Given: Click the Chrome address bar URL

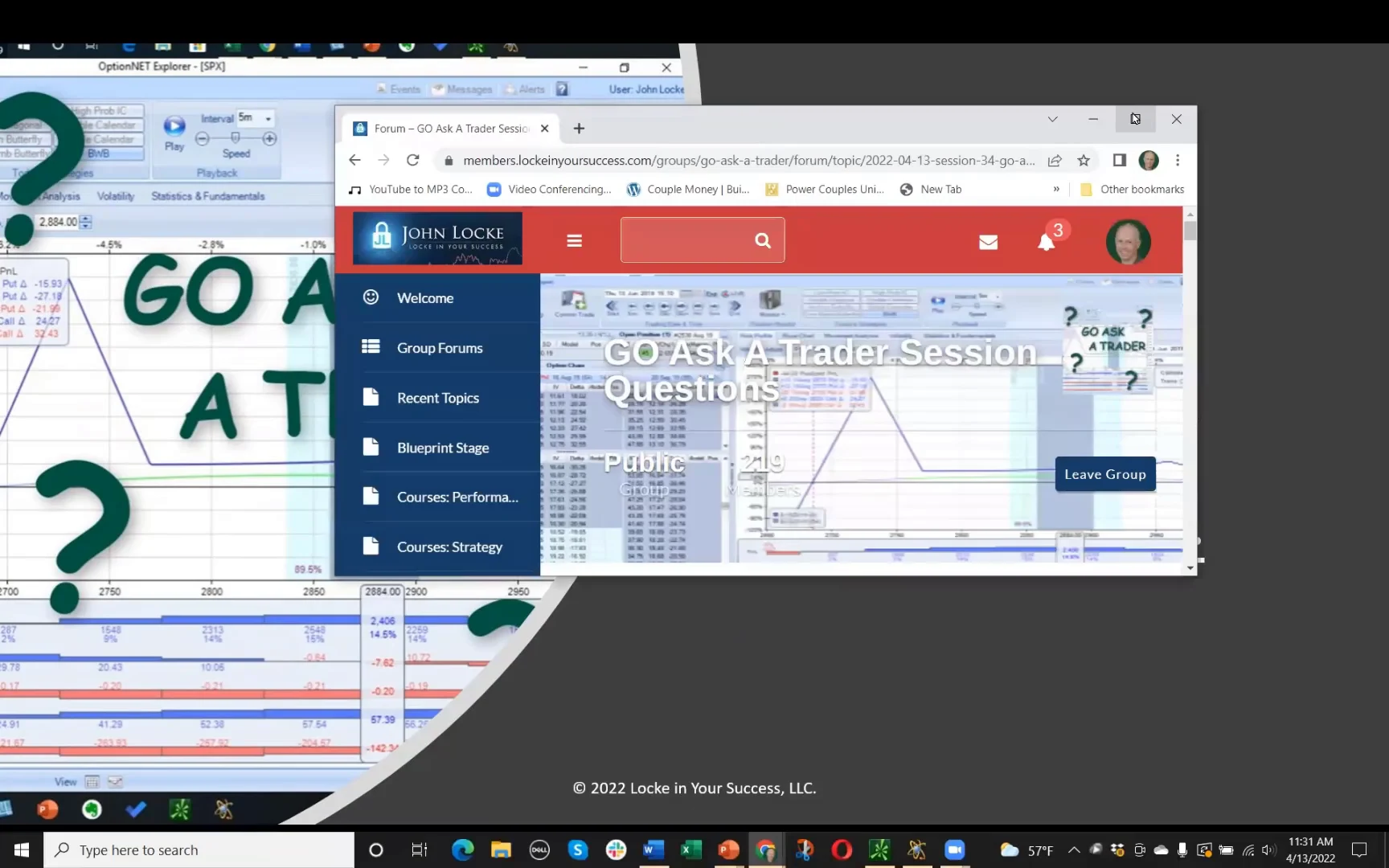Looking at the screenshot, I should tap(749, 160).
